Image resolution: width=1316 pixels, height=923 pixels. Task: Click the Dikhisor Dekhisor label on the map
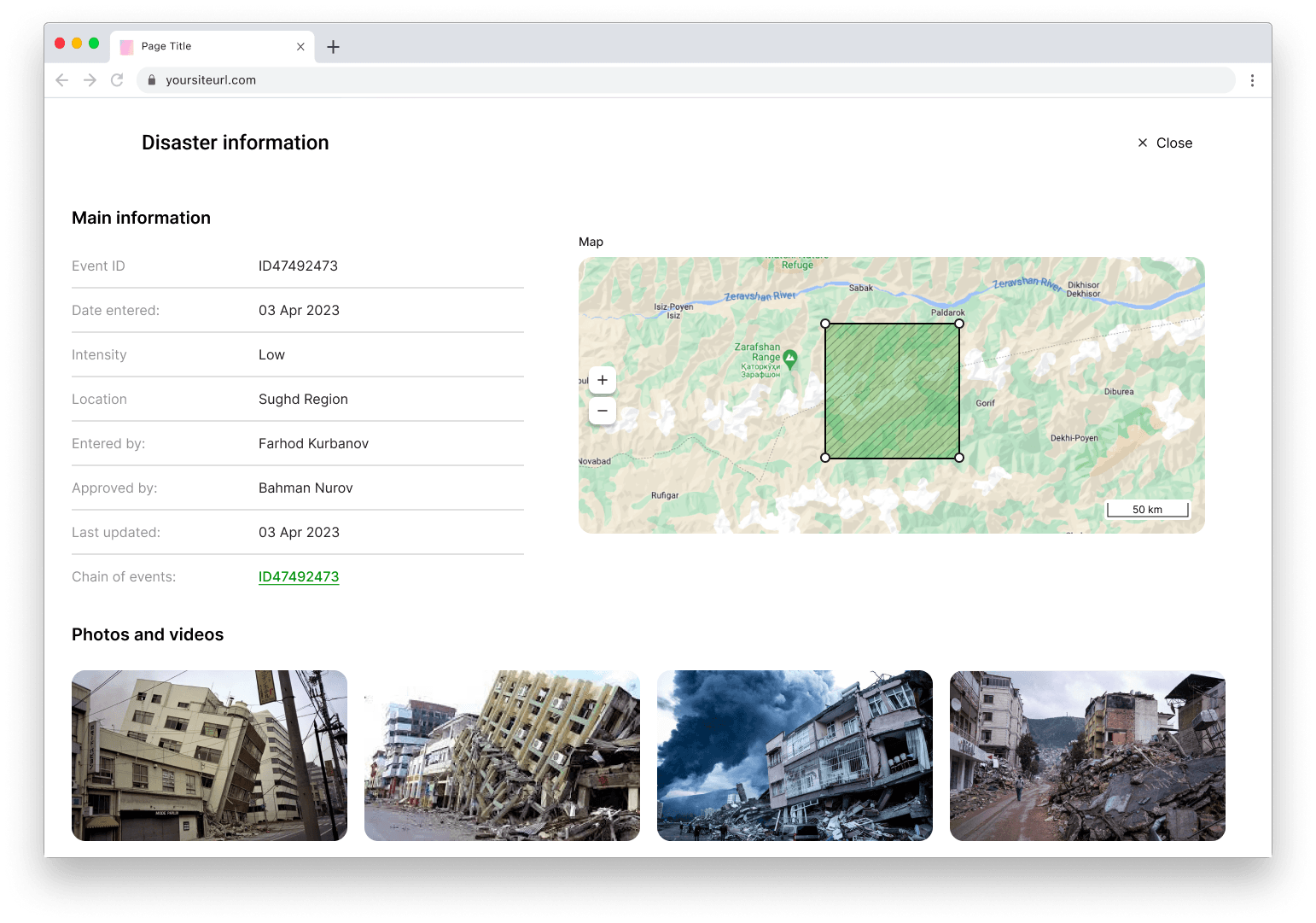(x=1083, y=289)
